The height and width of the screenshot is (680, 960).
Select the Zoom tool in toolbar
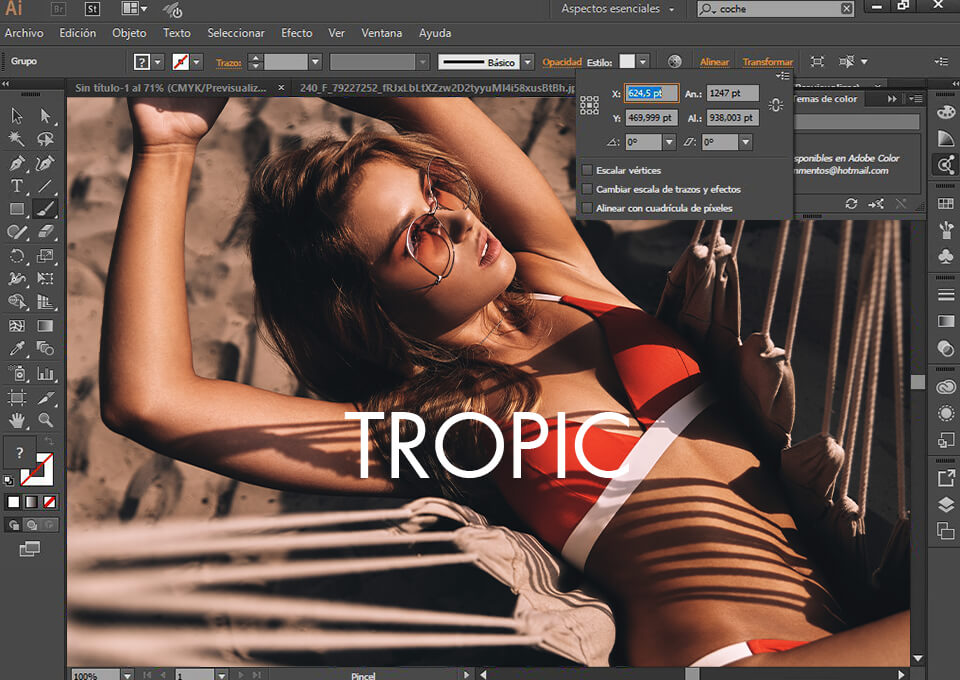point(46,421)
